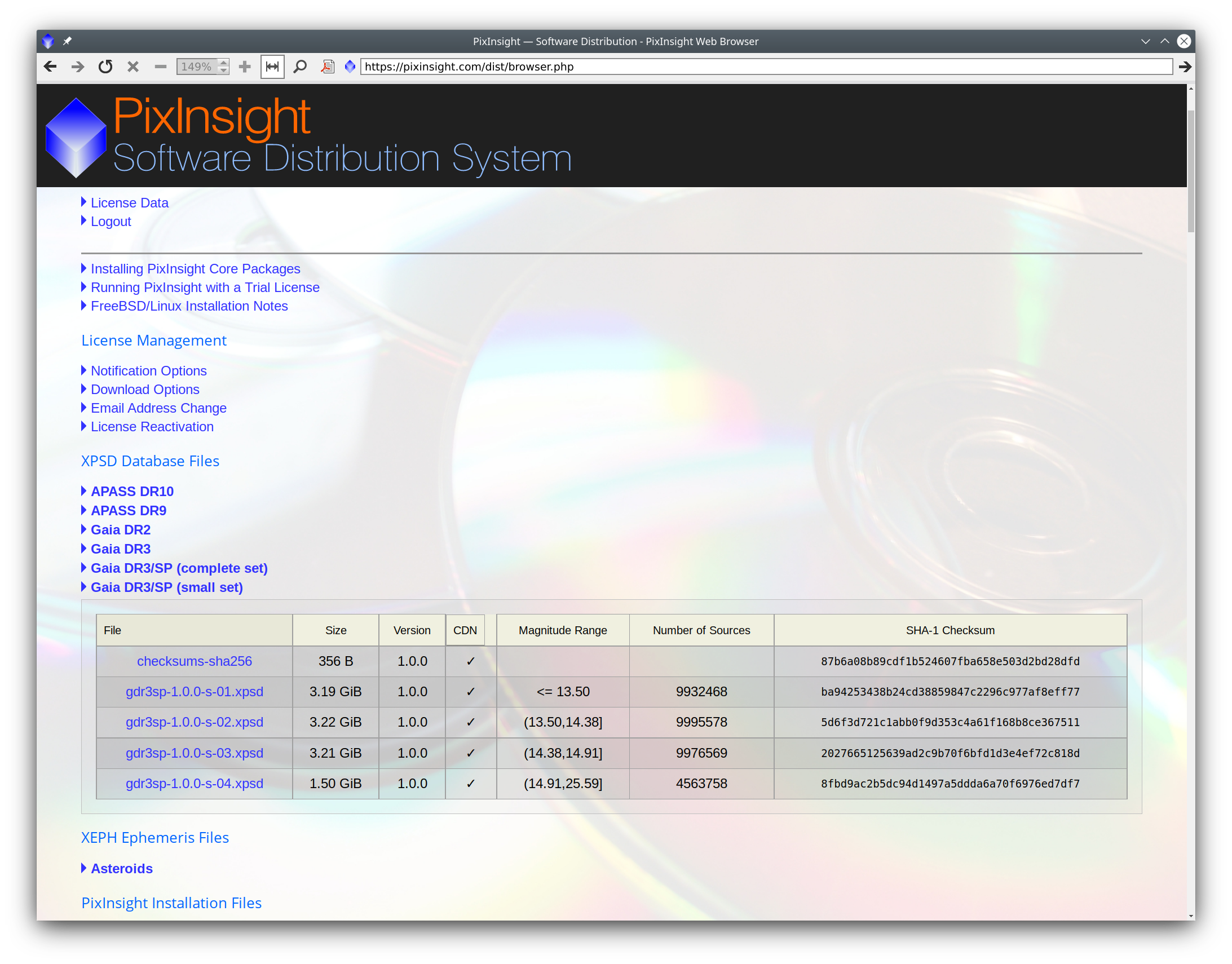
Task: Expand the Asteroids ephemeris section
Action: pyautogui.click(x=121, y=869)
